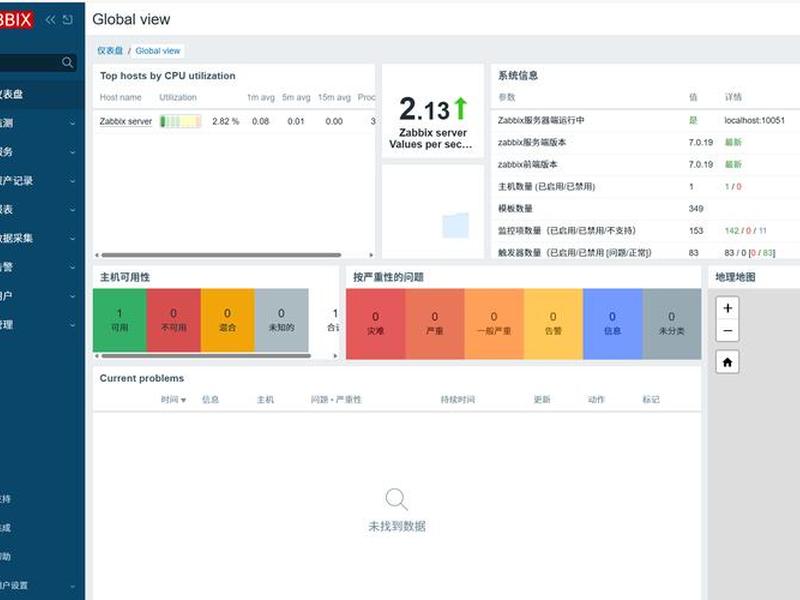Click 7.0.19 in the zabbix服务端版本 row
Screen dimensions: 800x600
tap(701, 142)
